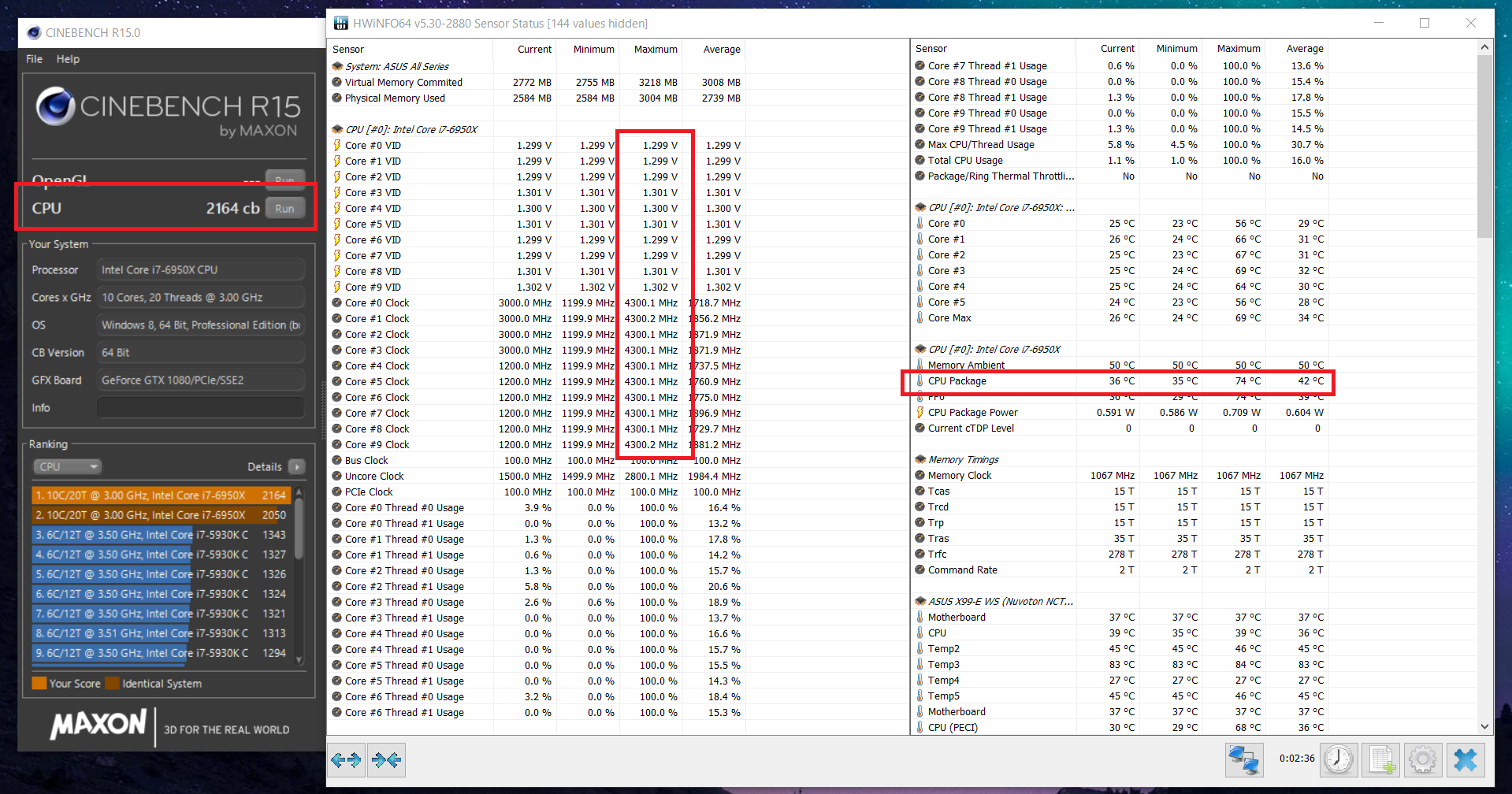This screenshot has height=794, width=1512.
Task: Run the CPU benchmark test
Action: 284,209
